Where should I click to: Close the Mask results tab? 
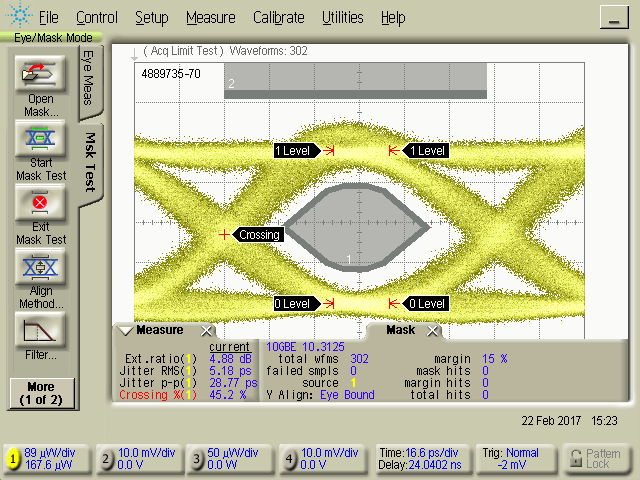[434, 331]
